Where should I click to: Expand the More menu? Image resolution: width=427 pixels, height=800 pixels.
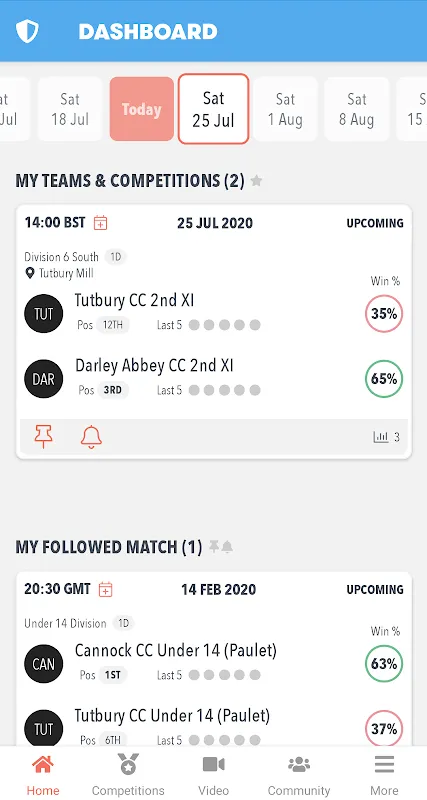pyautogui.click(x=384, y=774)
